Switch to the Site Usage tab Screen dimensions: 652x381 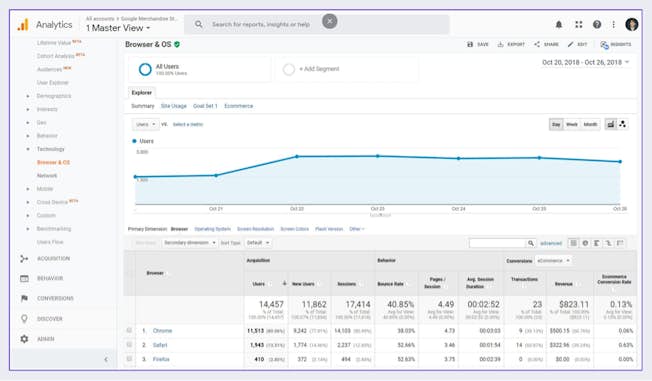tap(173, 106)
